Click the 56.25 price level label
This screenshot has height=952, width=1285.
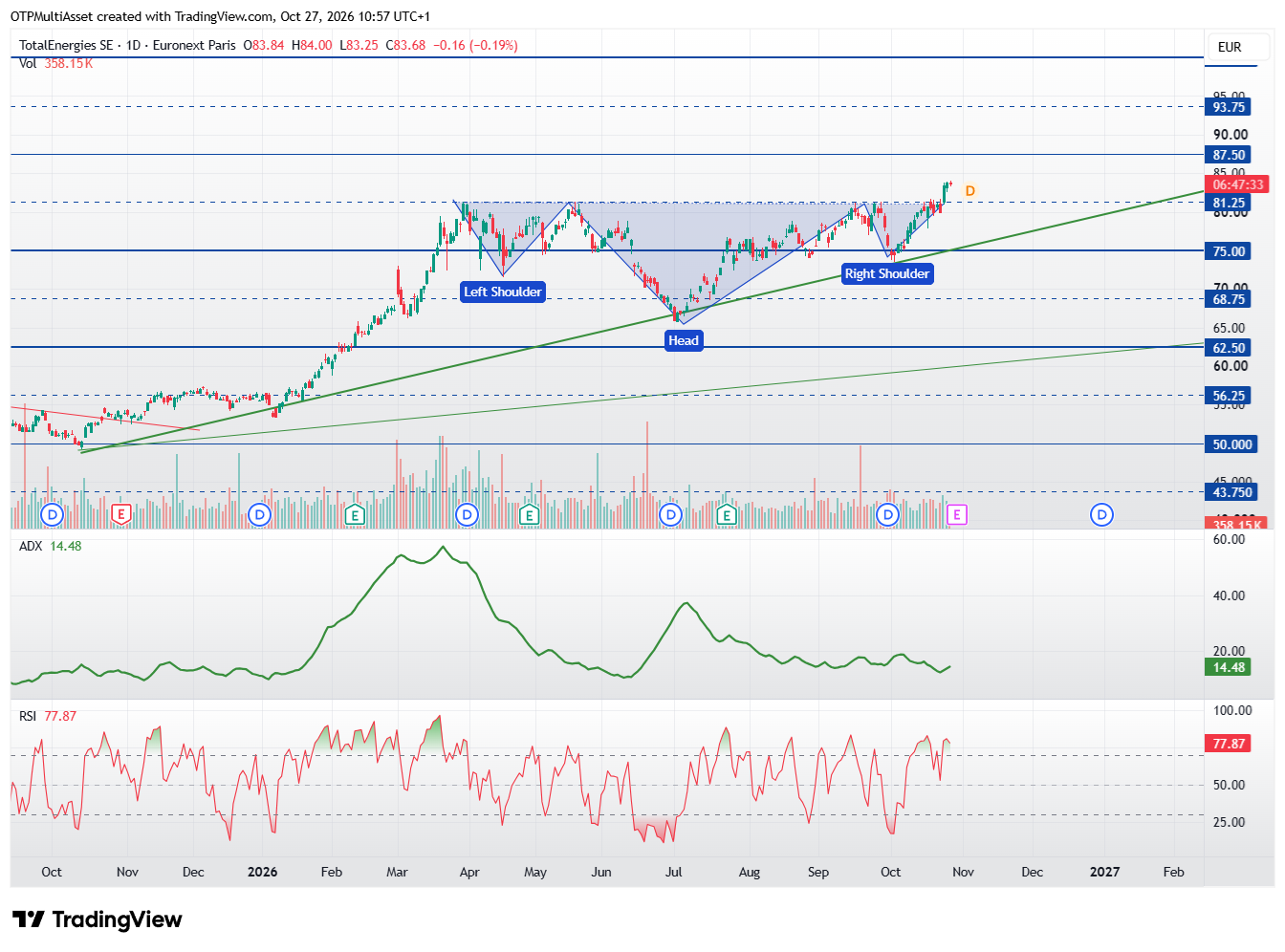1230,396
